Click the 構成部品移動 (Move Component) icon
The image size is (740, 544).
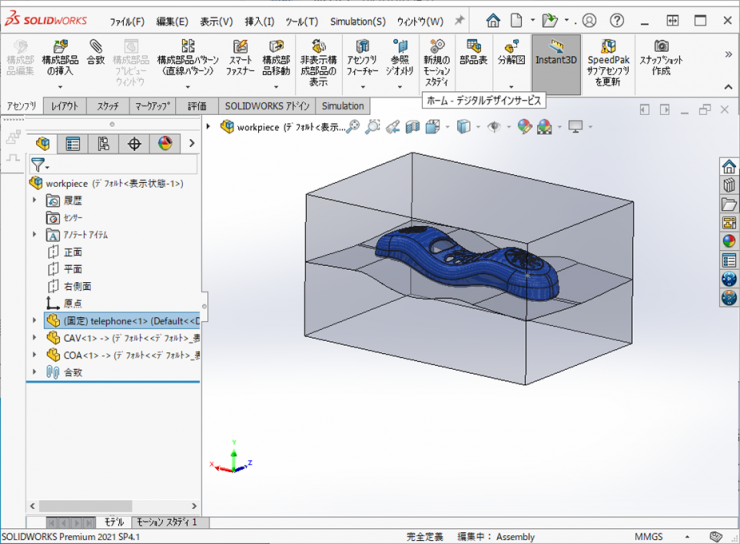(x=276, y=58)
